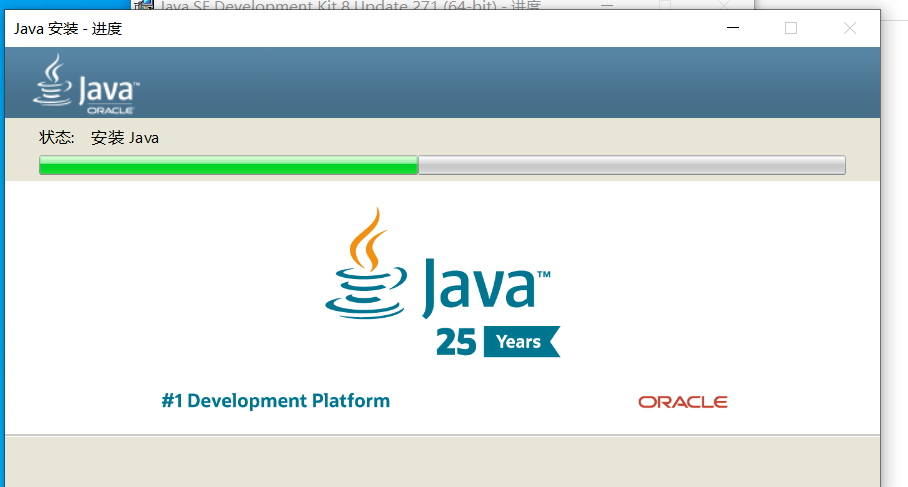Click the "Java 安装 - 进度" title text
The width and height of the screenshot is (908, 487).
pyautogui.click(x=68, y=28)
